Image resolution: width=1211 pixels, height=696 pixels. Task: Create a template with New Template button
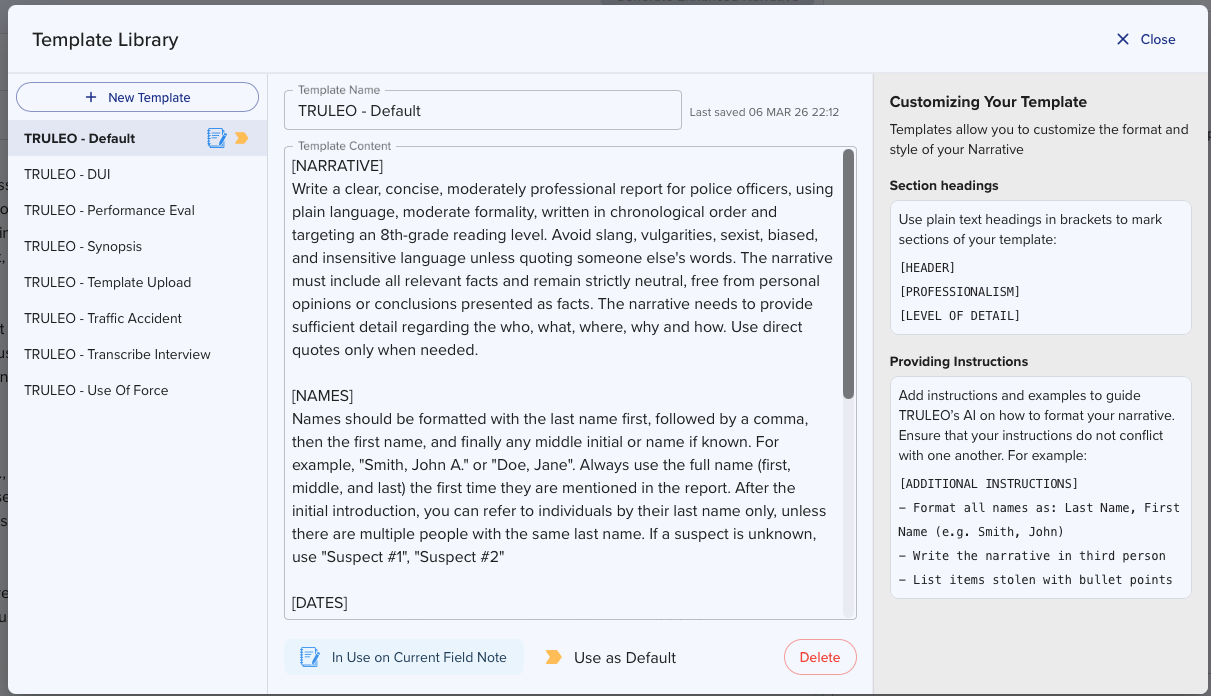[x=137, y=97]
